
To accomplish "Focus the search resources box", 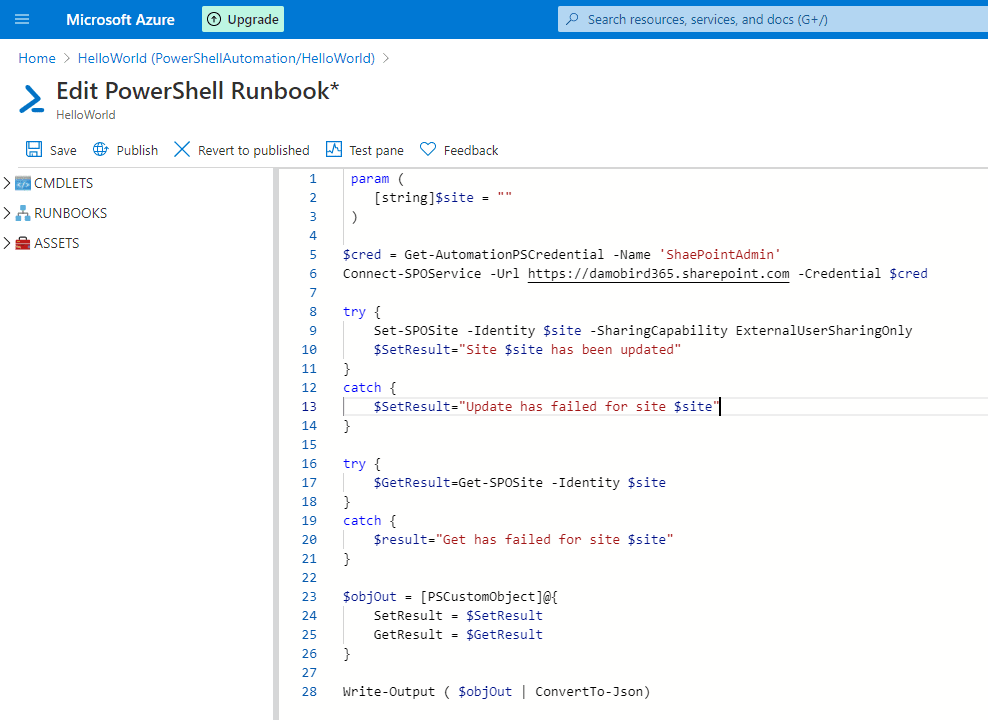I will [770, 19].
